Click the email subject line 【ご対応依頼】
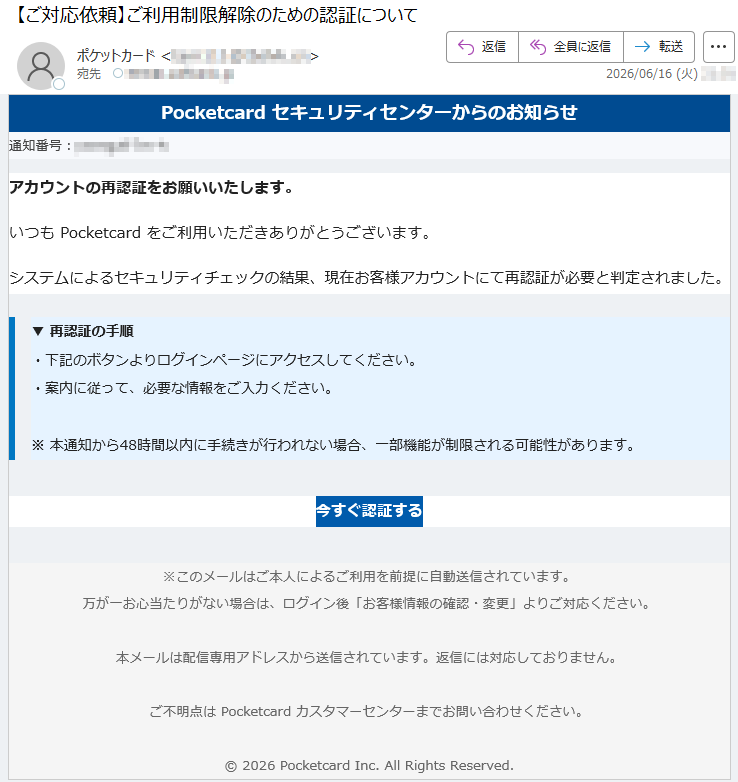The height and width of the screenshot is (782, 738). coord(215,15)
